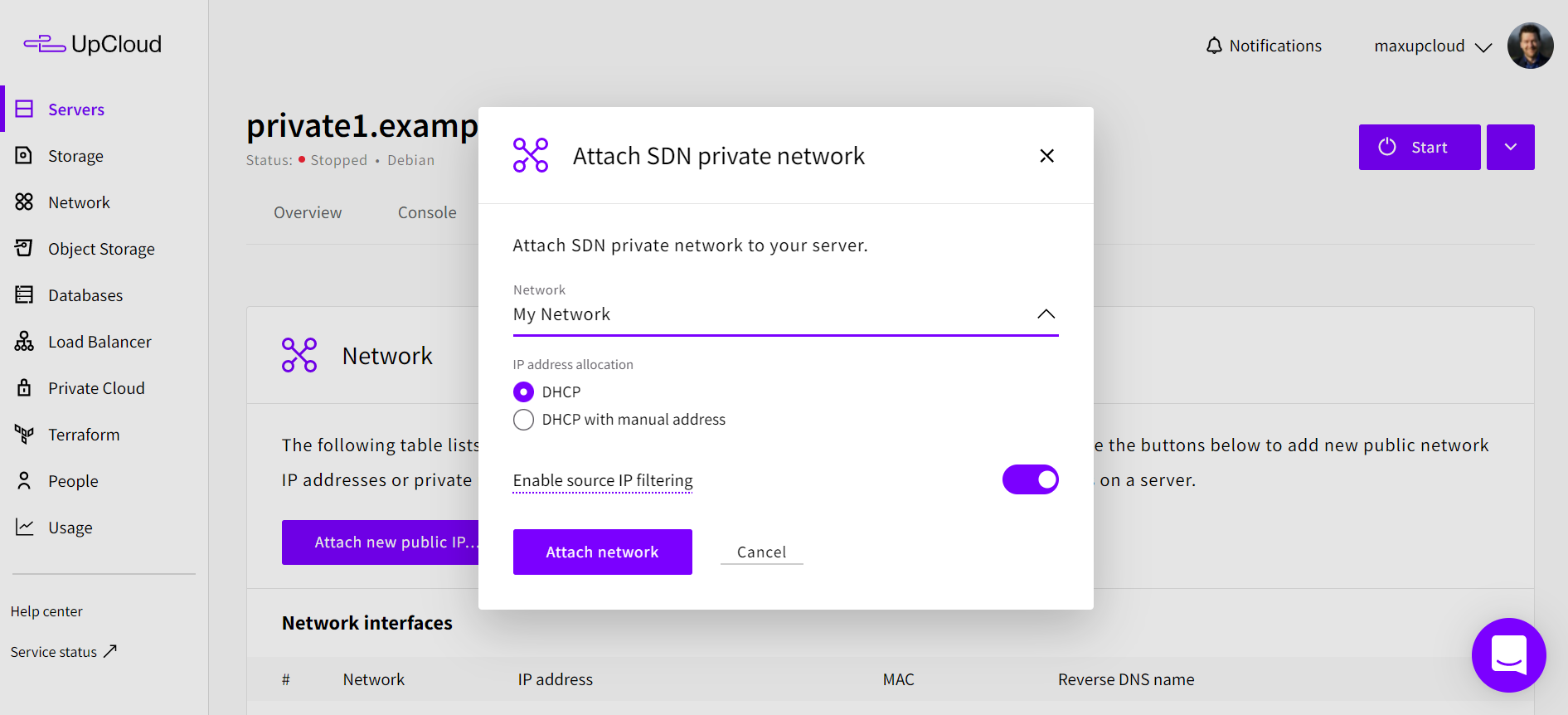Click the Private Cloud lock icon
The image size is (1568, 715).
click(24, 387)
